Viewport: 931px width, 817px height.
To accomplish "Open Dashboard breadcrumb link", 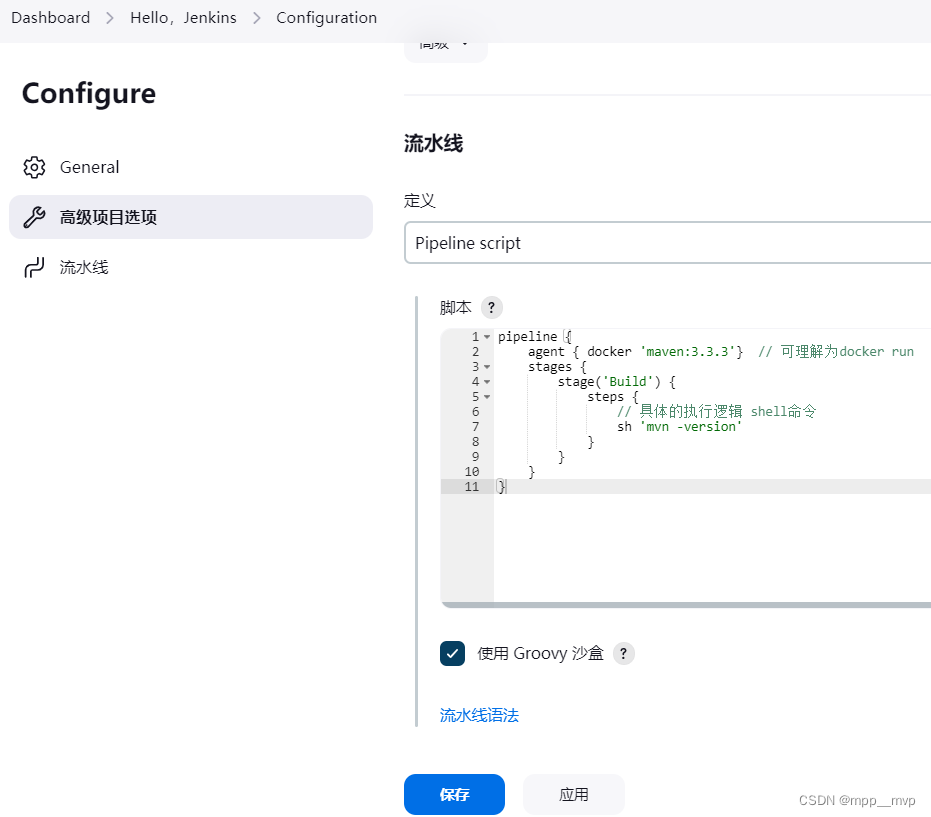I will [x=50, y=18].
